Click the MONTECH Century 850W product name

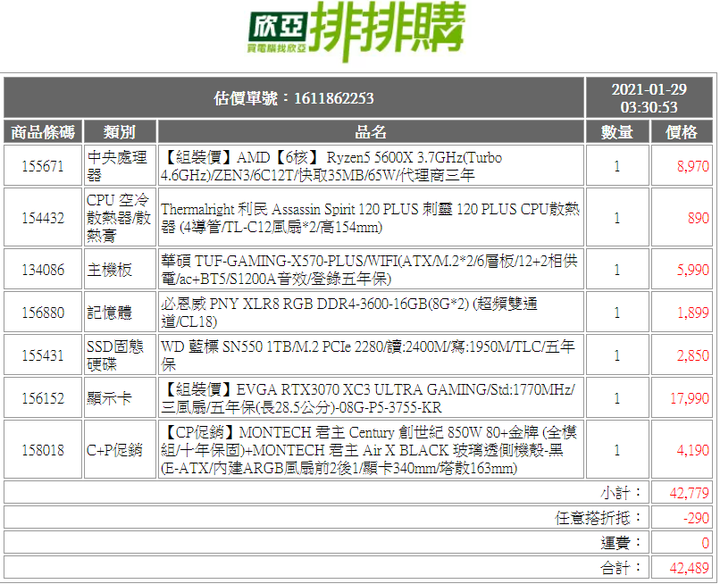369,450
